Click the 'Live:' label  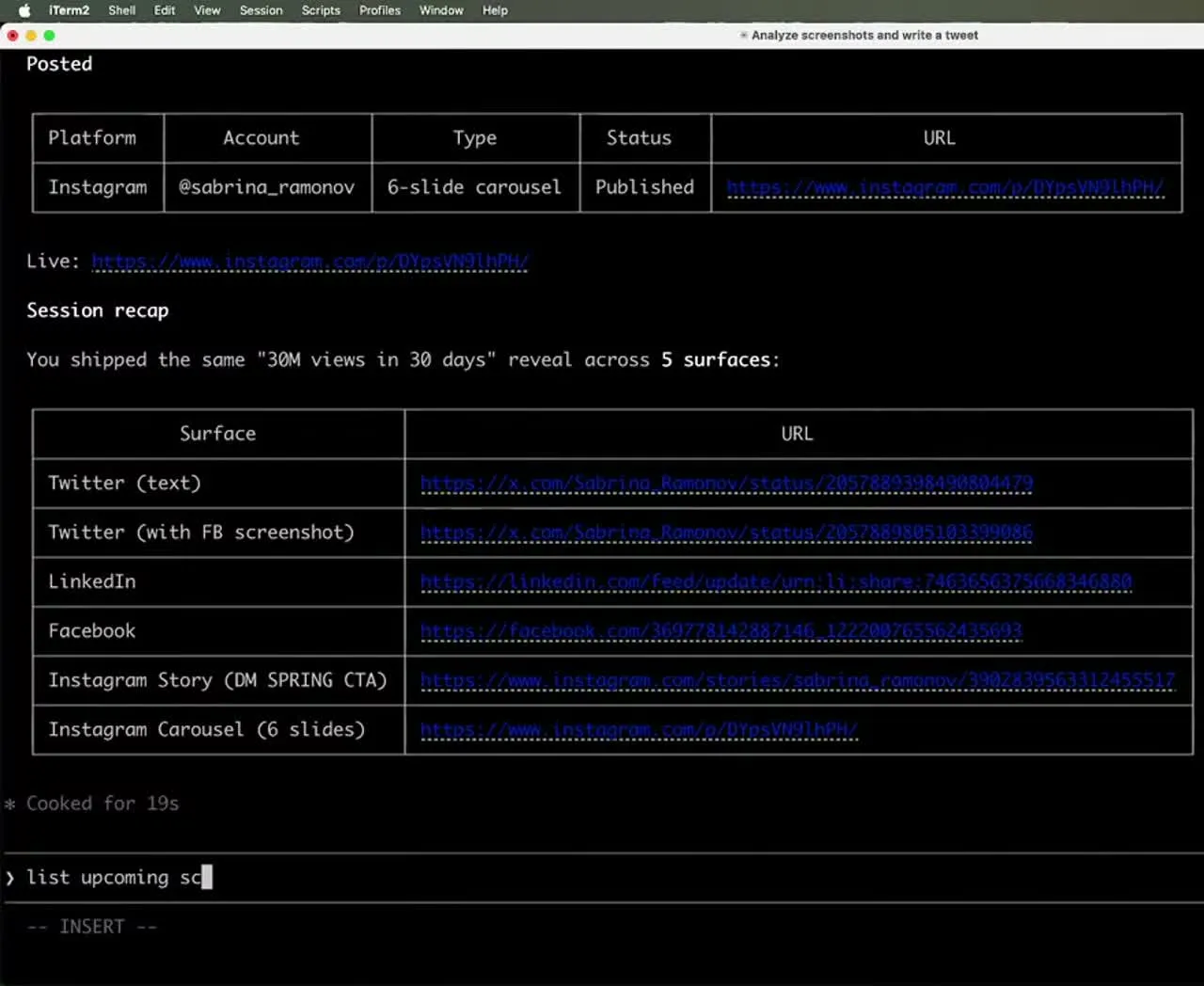click(54, 261)
